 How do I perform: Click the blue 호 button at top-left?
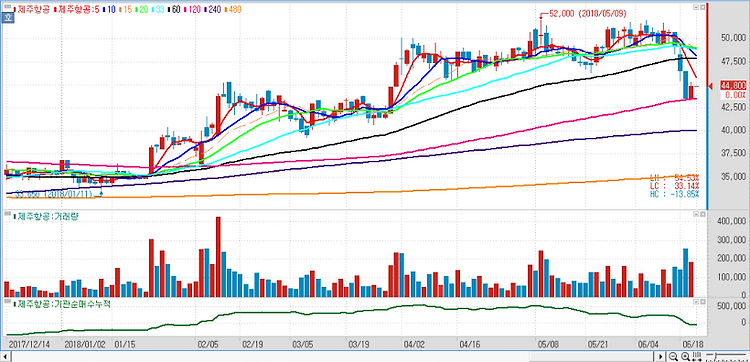click(7, 19)
